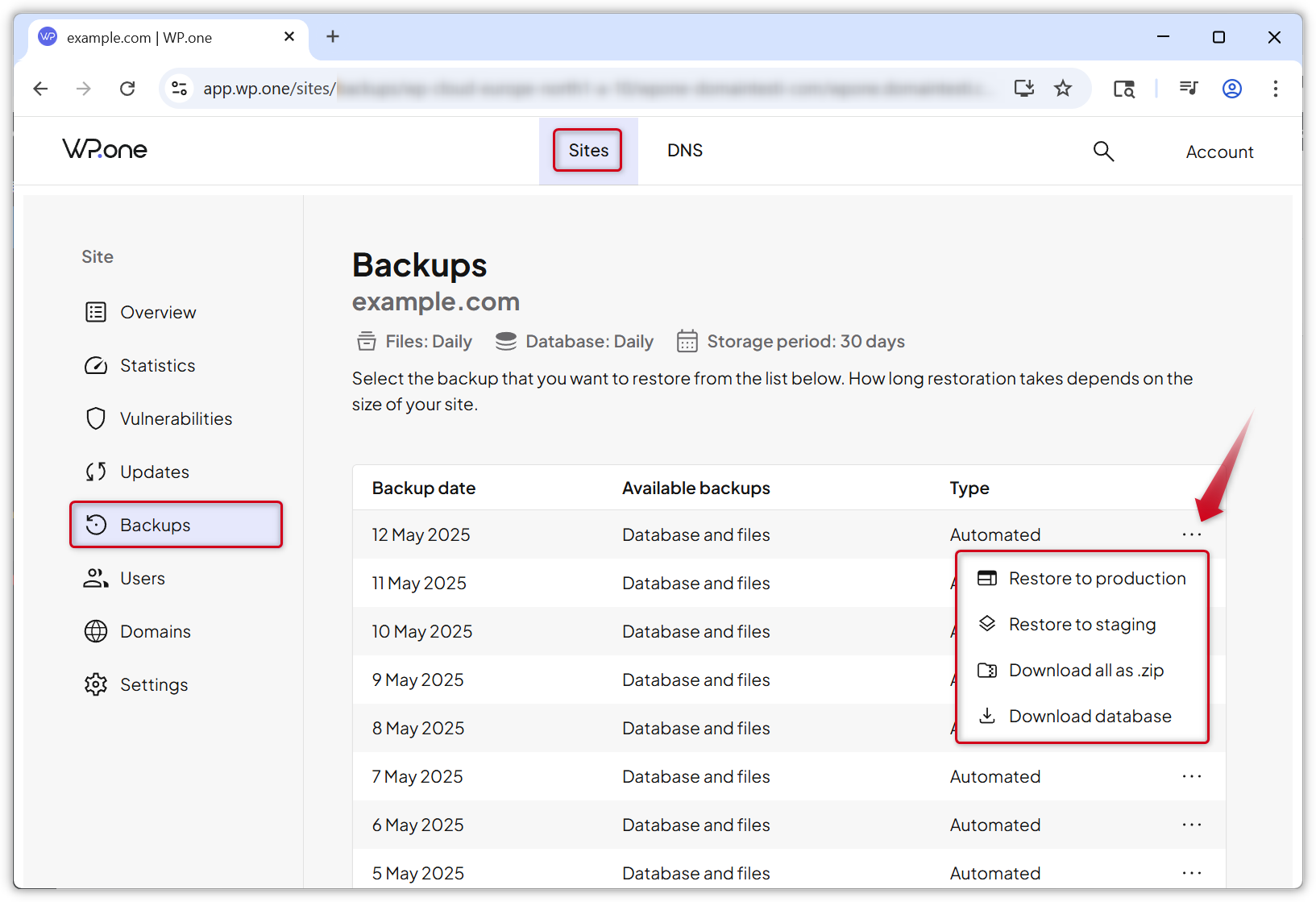
Task: Expand actions for the 5 May 2025 backup
Action: pyautogui.click(x=1191, y=873)
